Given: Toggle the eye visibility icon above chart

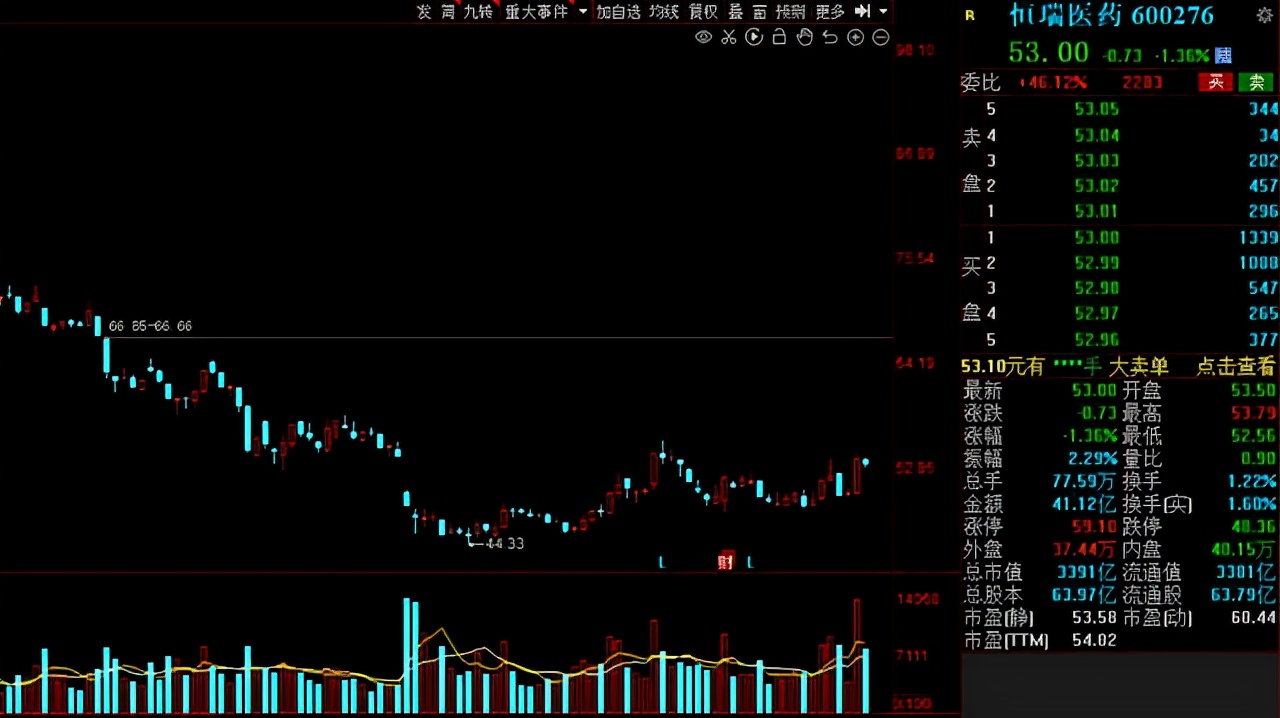Looking at the screenshot, I should click(703, 37).
